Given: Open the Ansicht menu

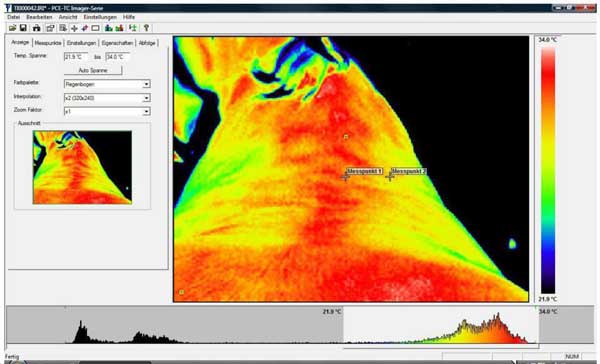Looking at the screenshot, I should pos(68,17).
